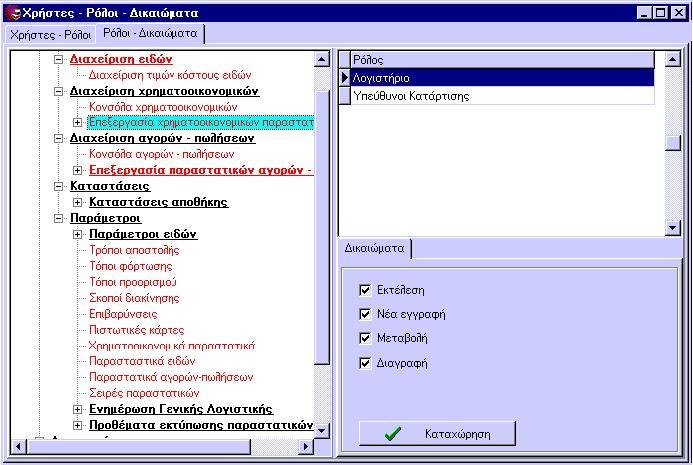Uncheck the Εκτέλεση checkbox
Image resolution: width=693 pixels, height=465 pixels.
365,290
